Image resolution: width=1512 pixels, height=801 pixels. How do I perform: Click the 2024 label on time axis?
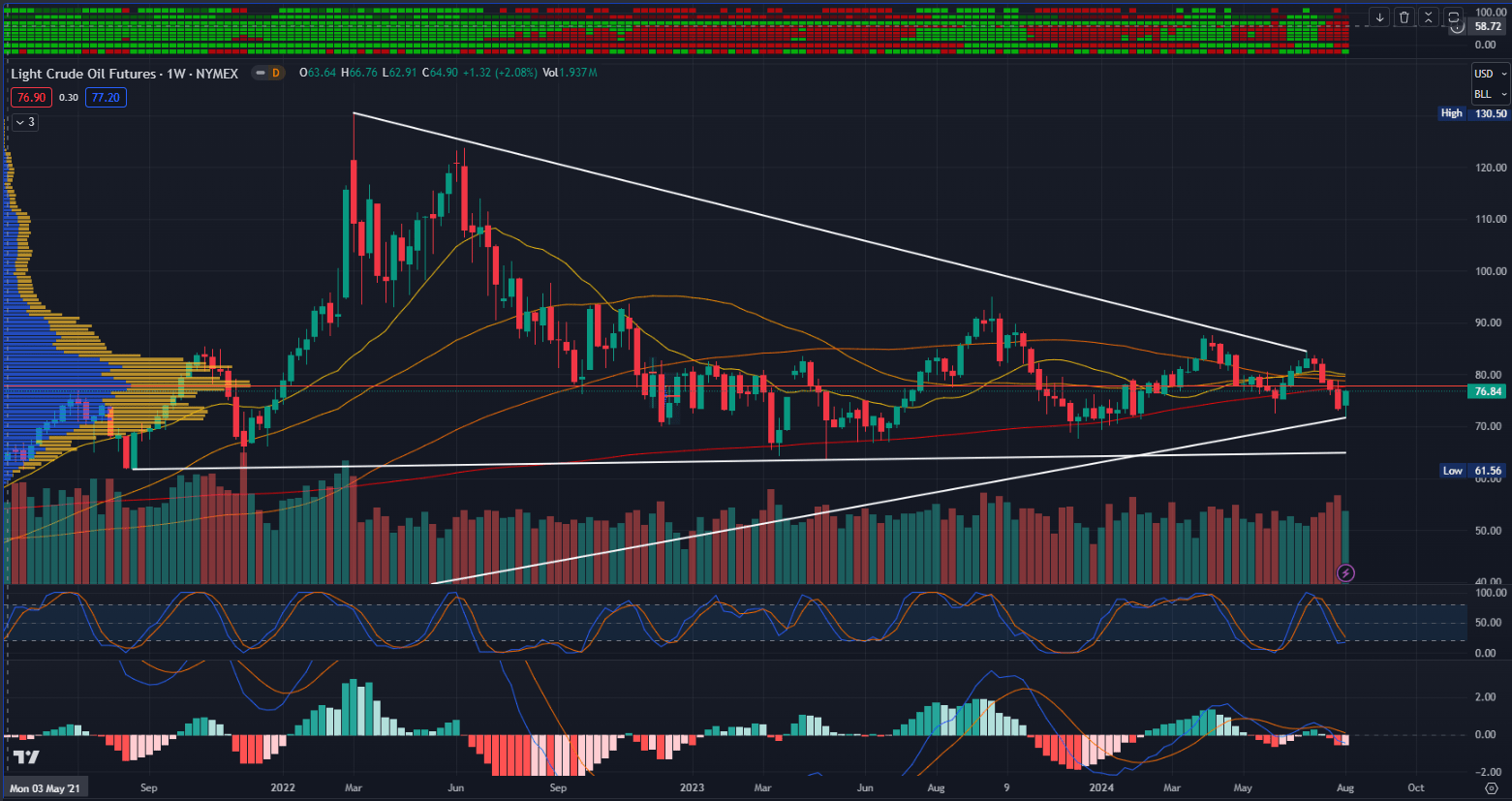[1100, 787]
